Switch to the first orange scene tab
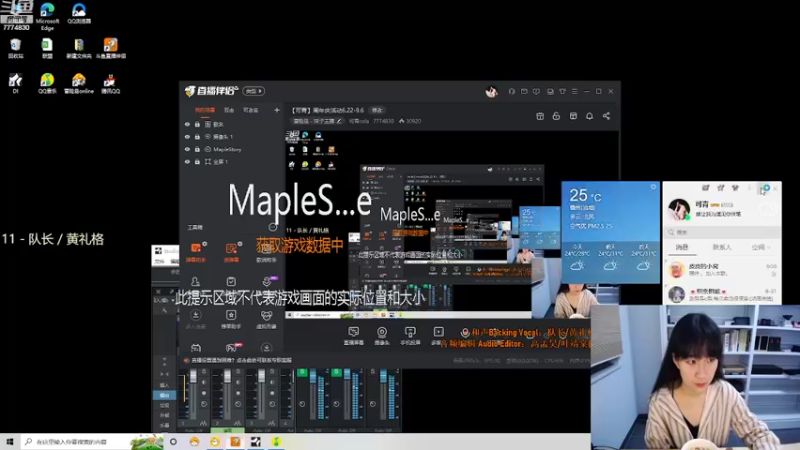Screen dimensions: 800x450 (205, 110)
